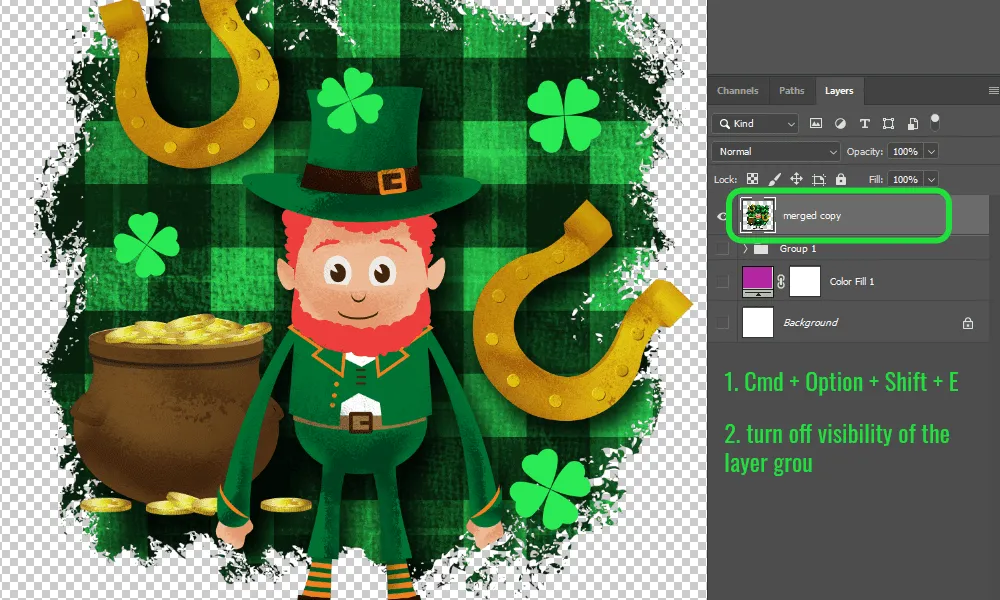1000x600 pixels.
Task: Click the merged copy layer name
Action: (812, 216)
